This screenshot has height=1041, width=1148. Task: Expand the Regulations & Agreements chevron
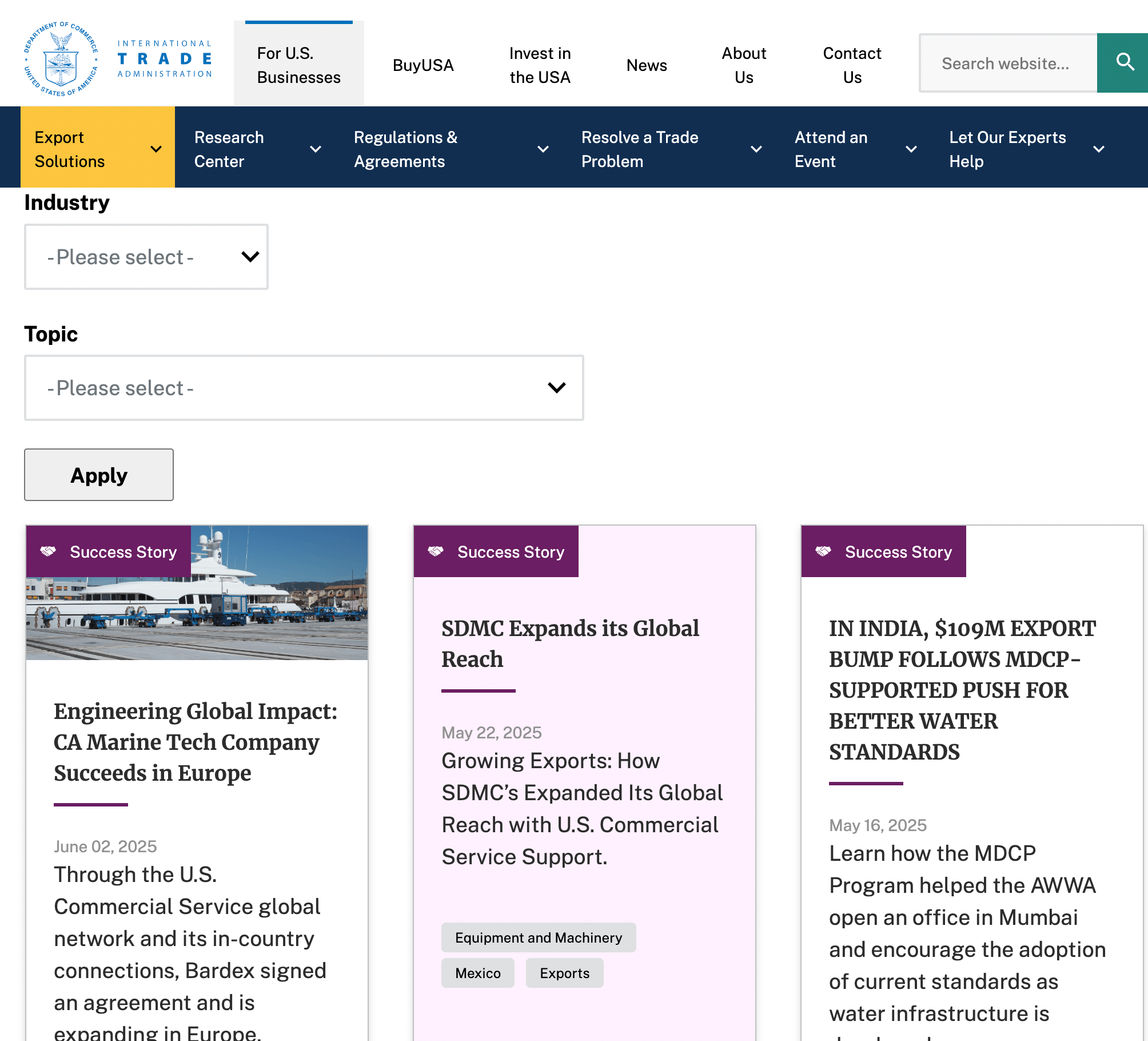point(543,149)
